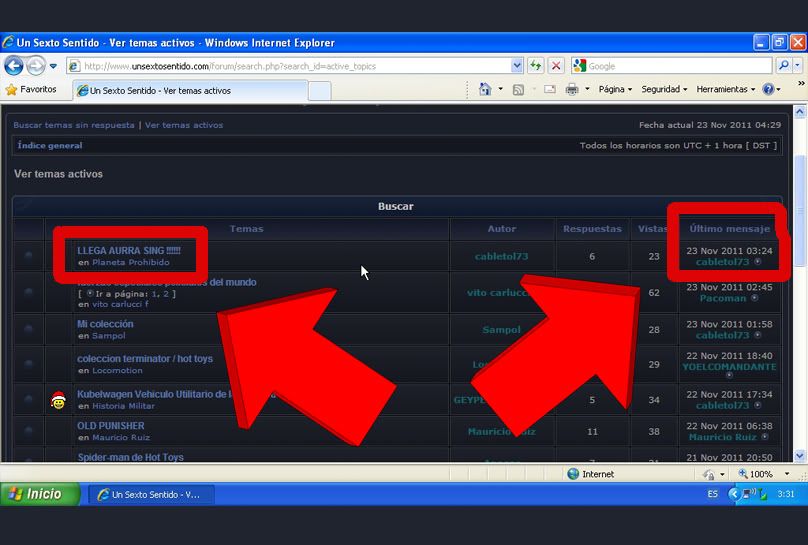Viewport: 808px width, 545px height.
Task: Click the Home page icon
Action: coord(485,89)
